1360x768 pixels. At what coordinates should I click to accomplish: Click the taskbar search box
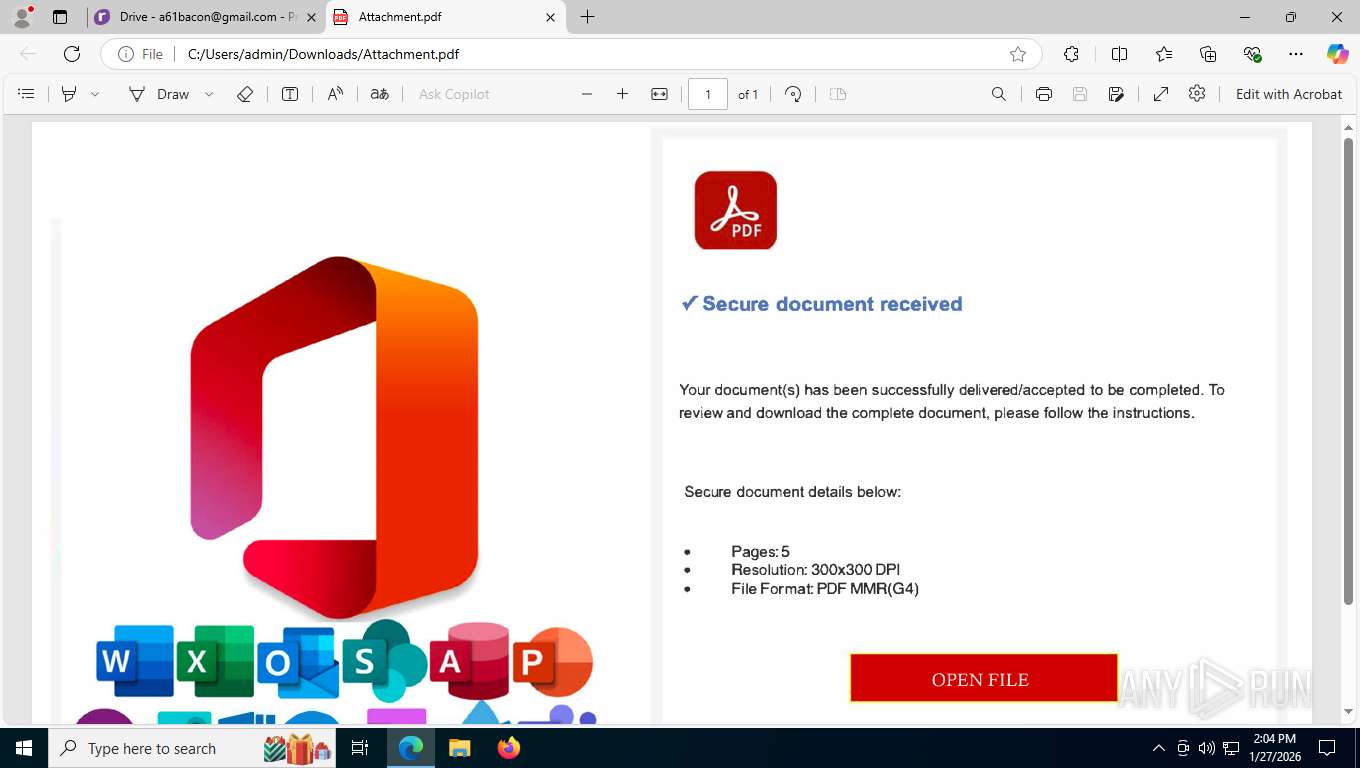click(x=194, y=748)
